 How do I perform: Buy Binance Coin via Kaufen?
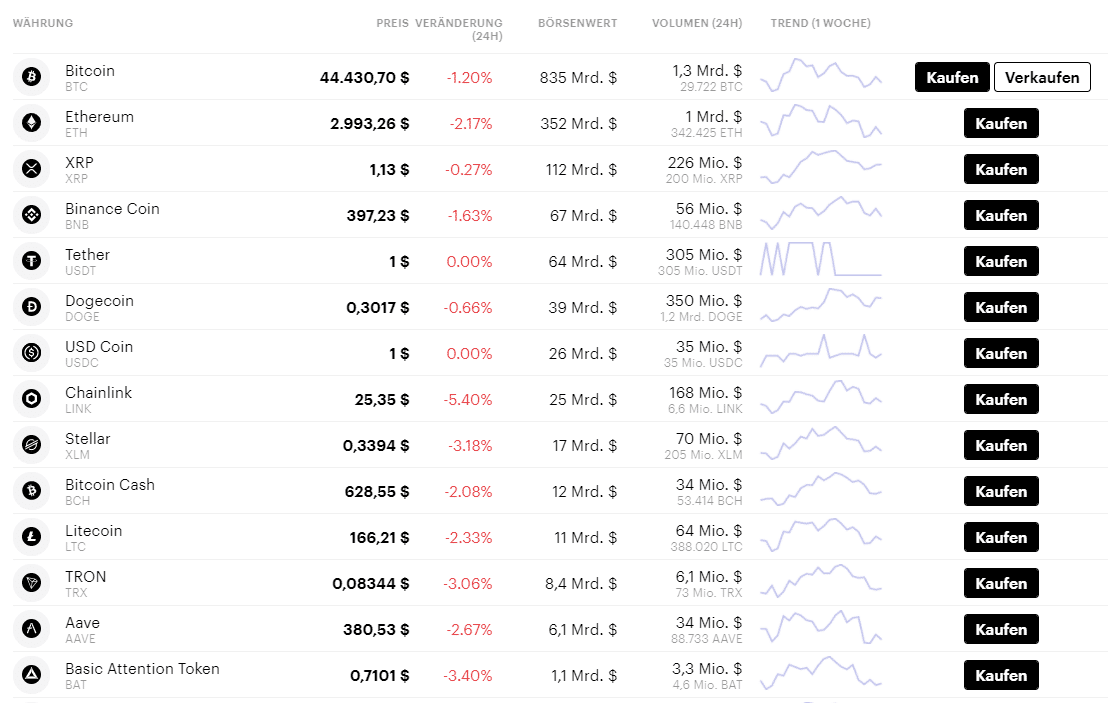pyautogui.click(x=1001, y=216)
